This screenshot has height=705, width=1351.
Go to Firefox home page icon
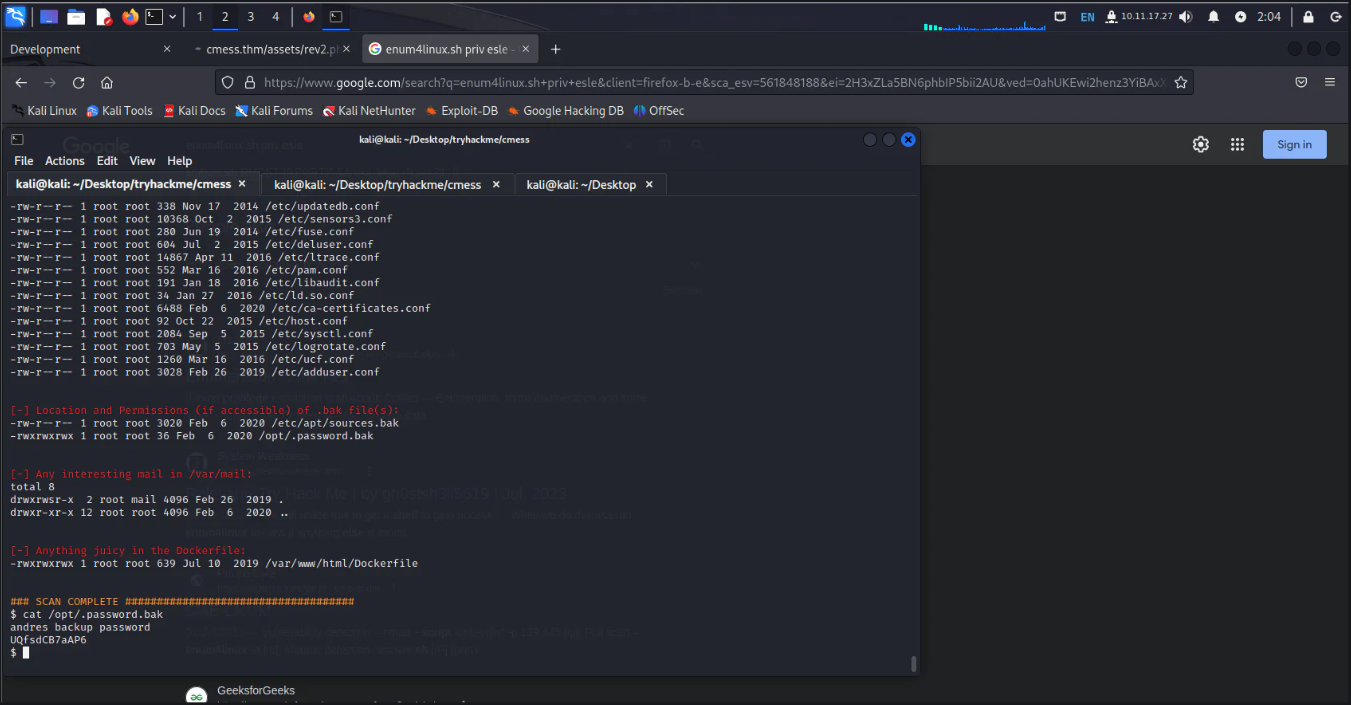[107, 83]
